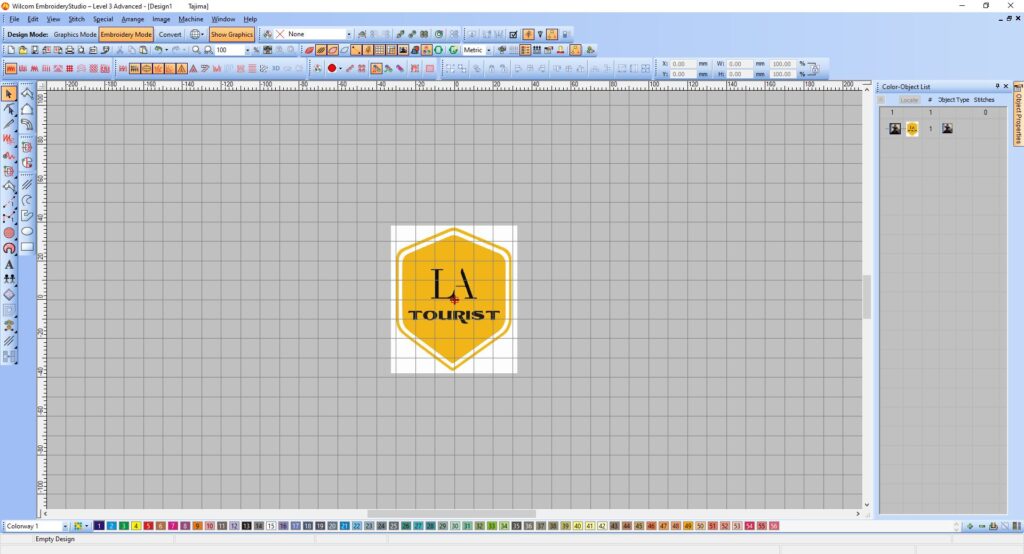Click the 3D effect icon
Viewport: 1024px width, 554px height.
click(x=276, y=68)
